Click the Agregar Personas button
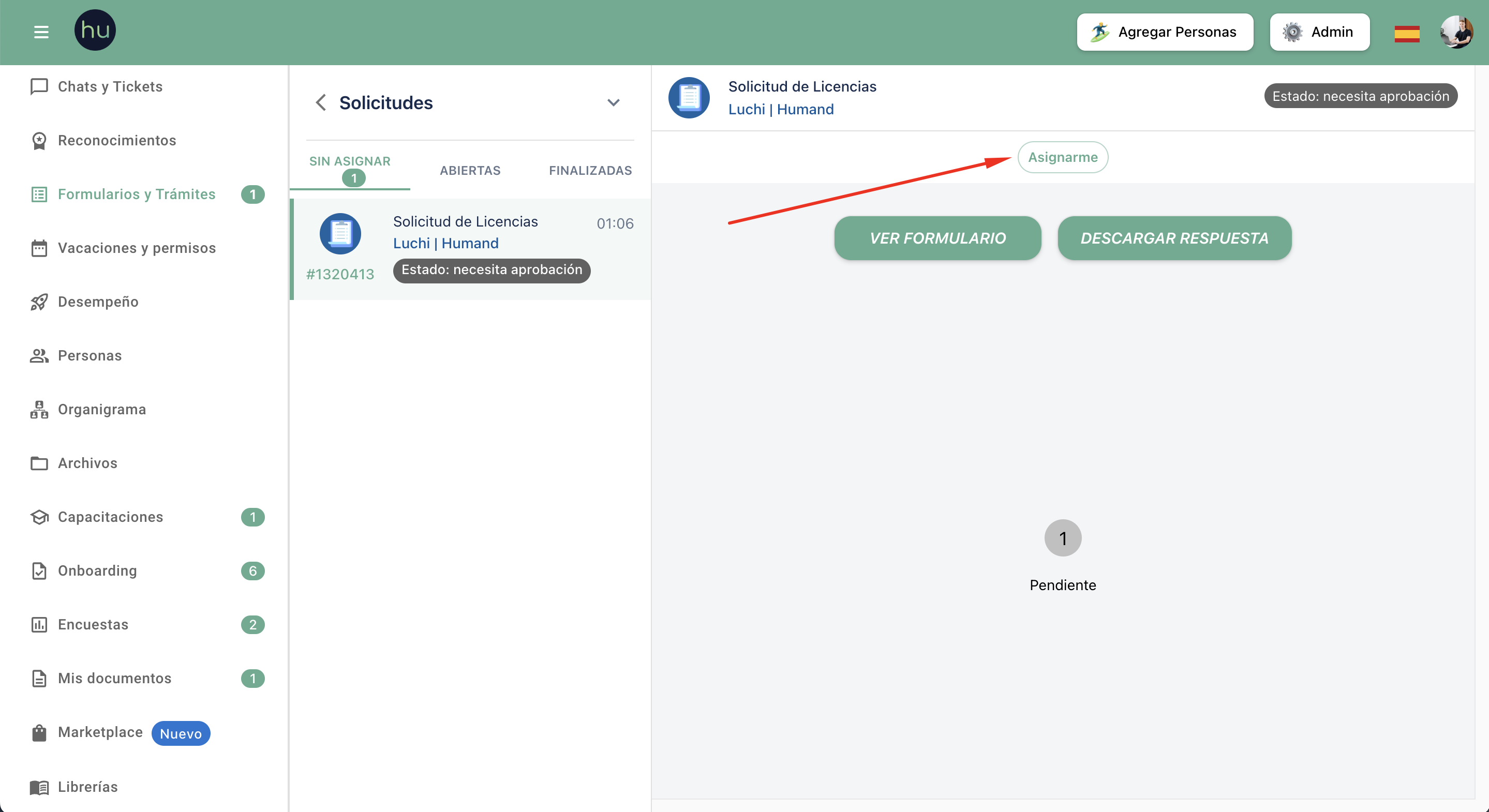The image size is (1489, 812). click(1165, 32)
